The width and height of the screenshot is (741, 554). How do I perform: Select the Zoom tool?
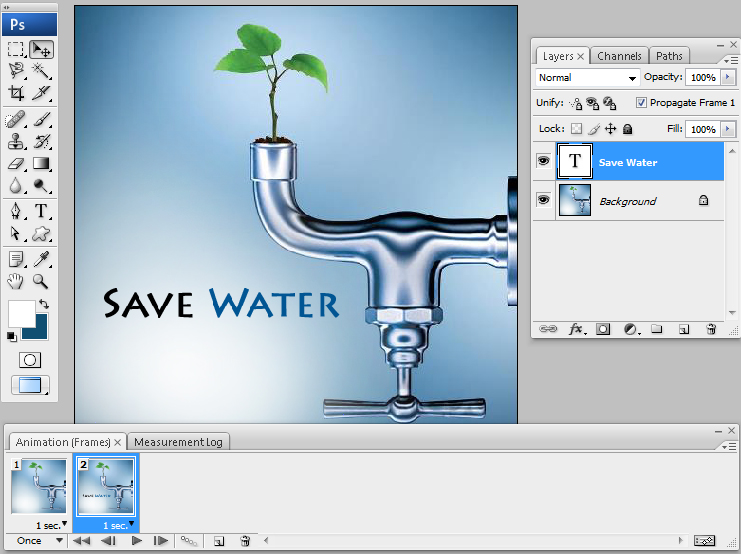coord(42,282)
